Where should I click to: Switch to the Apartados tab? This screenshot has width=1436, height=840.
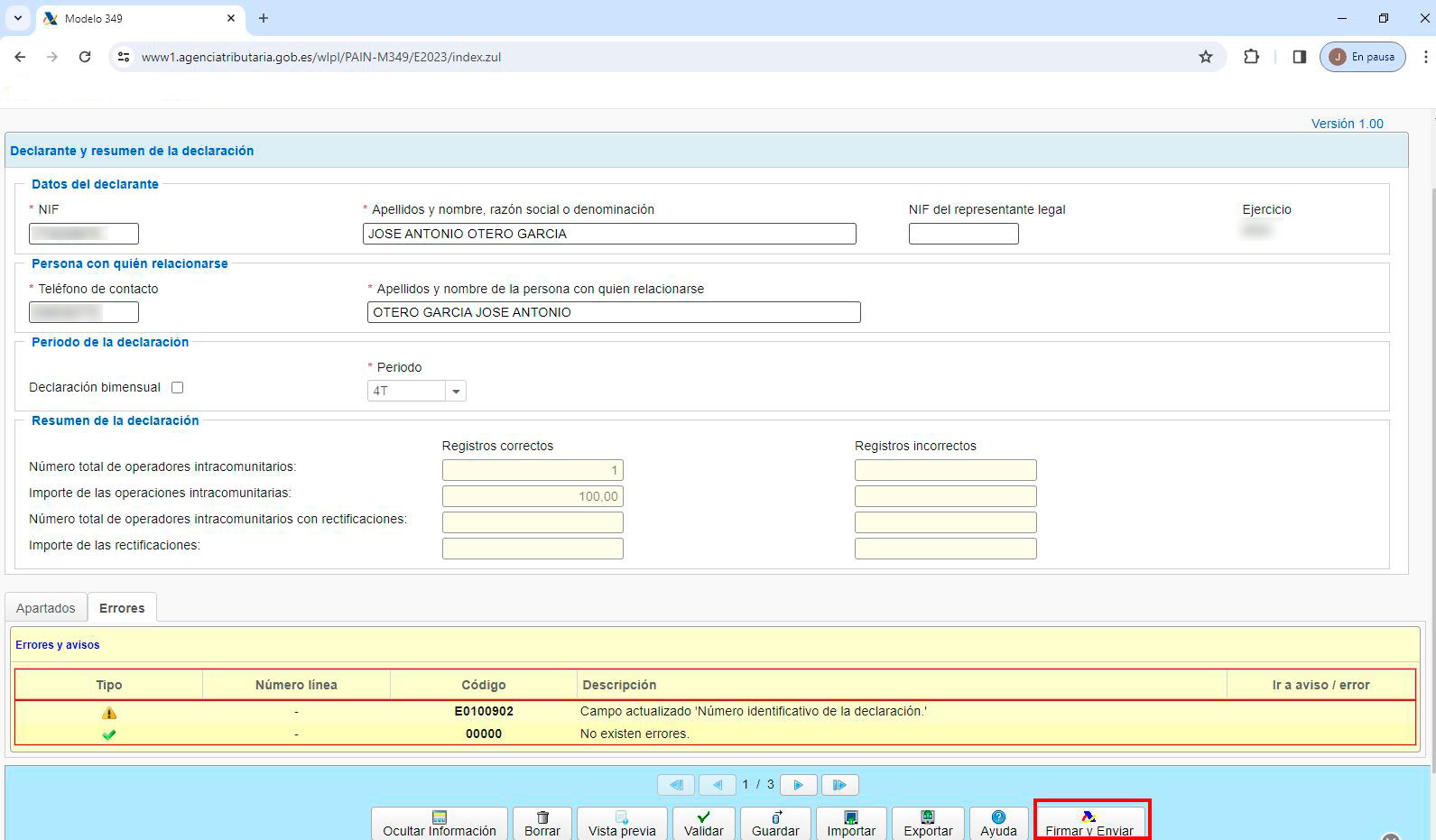click(46, 608)
